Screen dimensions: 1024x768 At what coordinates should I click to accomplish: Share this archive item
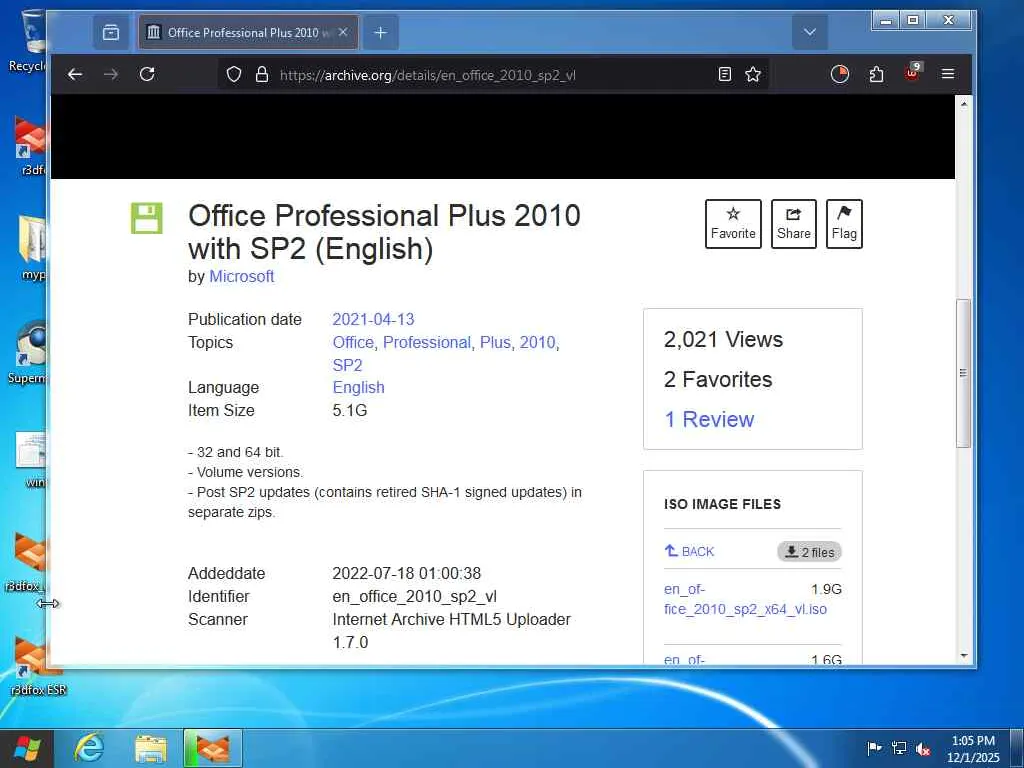(x=793, y=224)
